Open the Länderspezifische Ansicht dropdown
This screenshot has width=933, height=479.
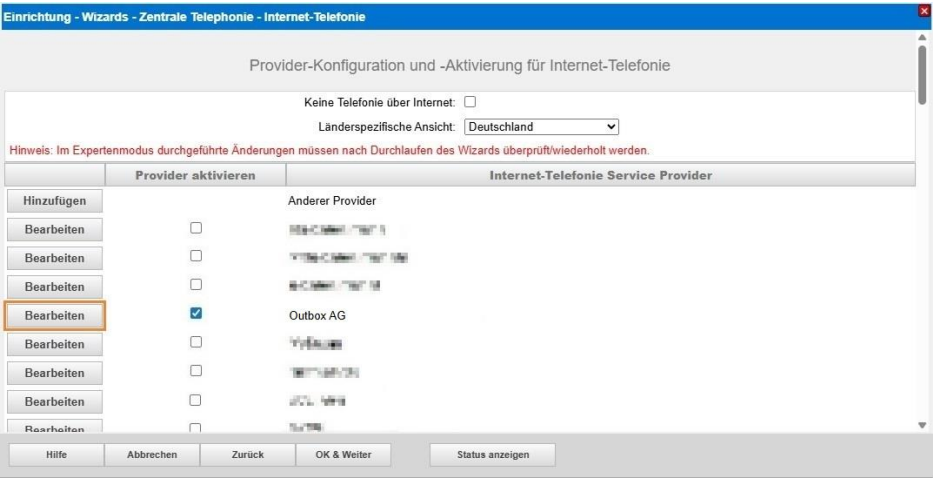pos(542,127)
